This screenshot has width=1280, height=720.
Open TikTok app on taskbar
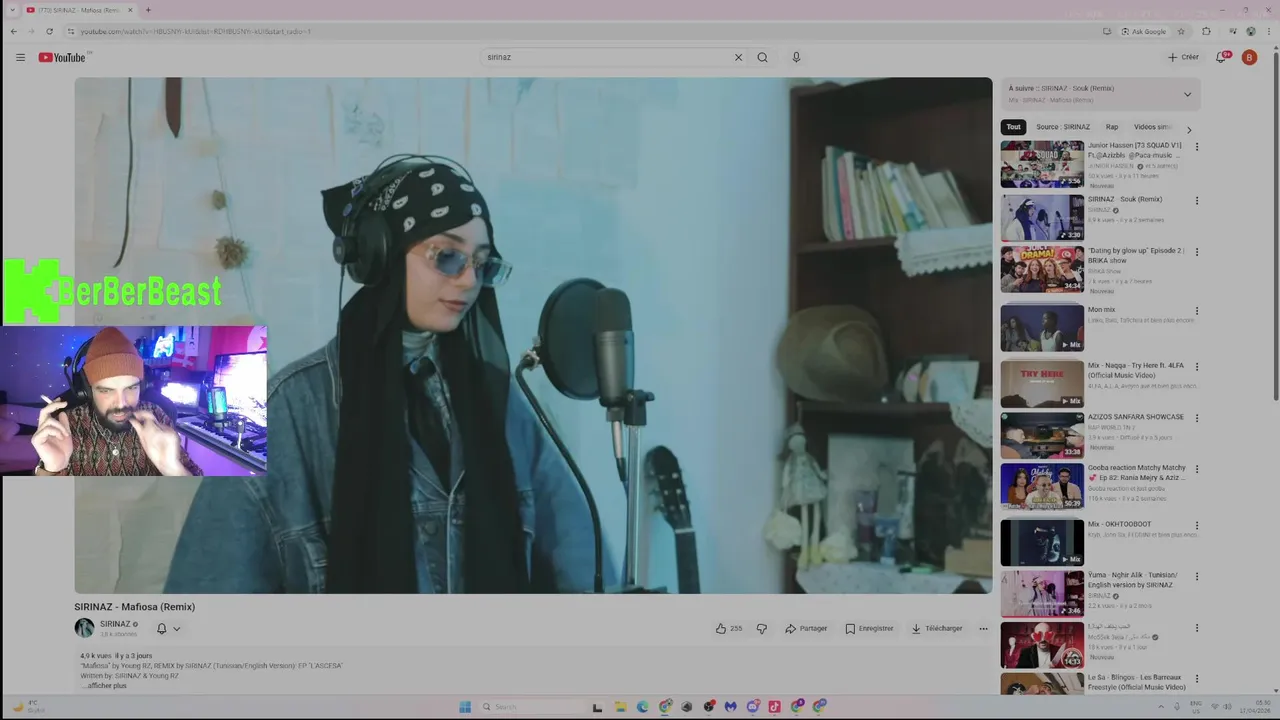pos(774,706)
